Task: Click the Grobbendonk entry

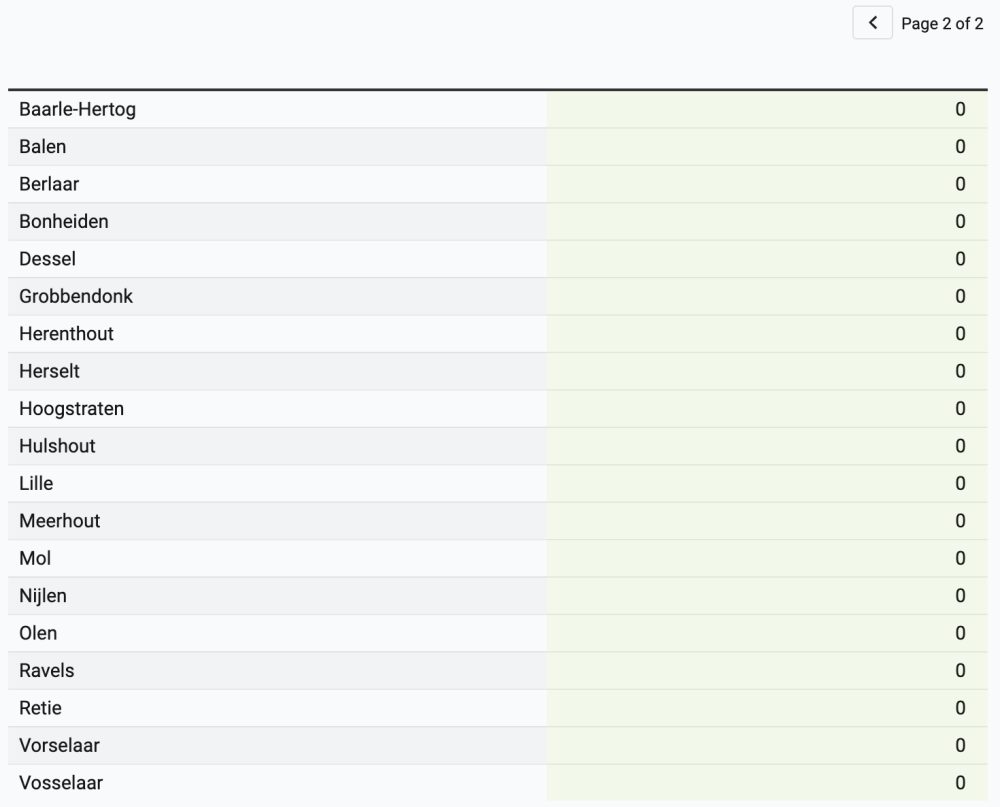Action: [75, 297]
